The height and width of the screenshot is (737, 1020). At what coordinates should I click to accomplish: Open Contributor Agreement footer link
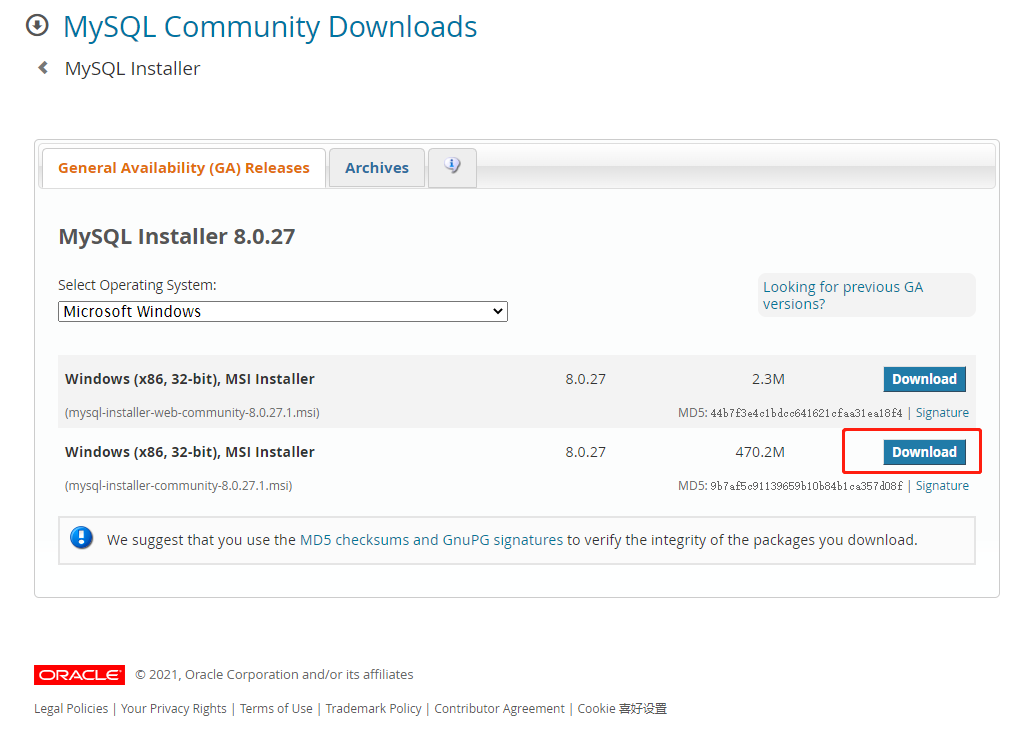pos(500,708)
